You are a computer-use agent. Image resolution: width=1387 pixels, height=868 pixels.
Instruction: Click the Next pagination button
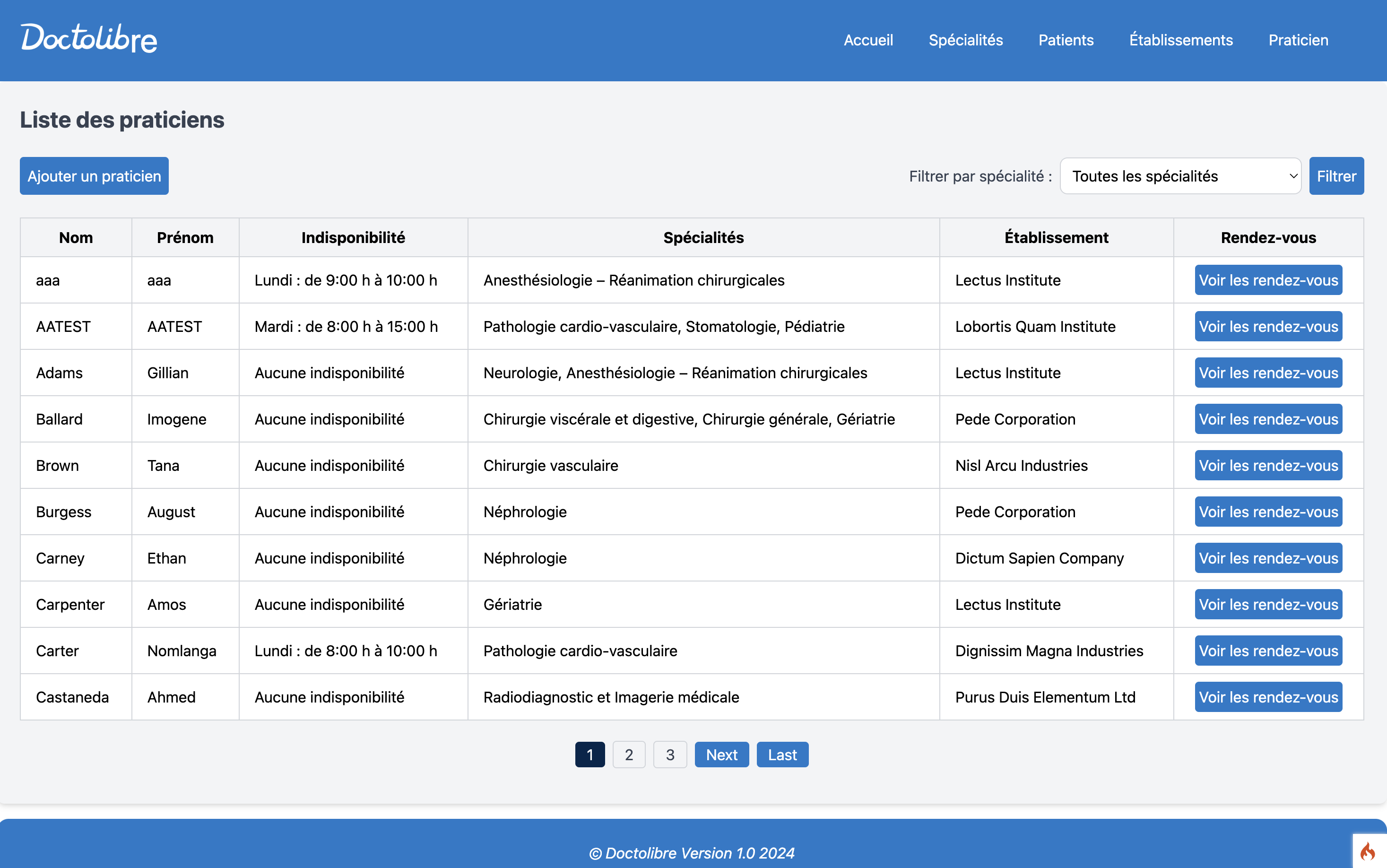click(x=721, y=755)
